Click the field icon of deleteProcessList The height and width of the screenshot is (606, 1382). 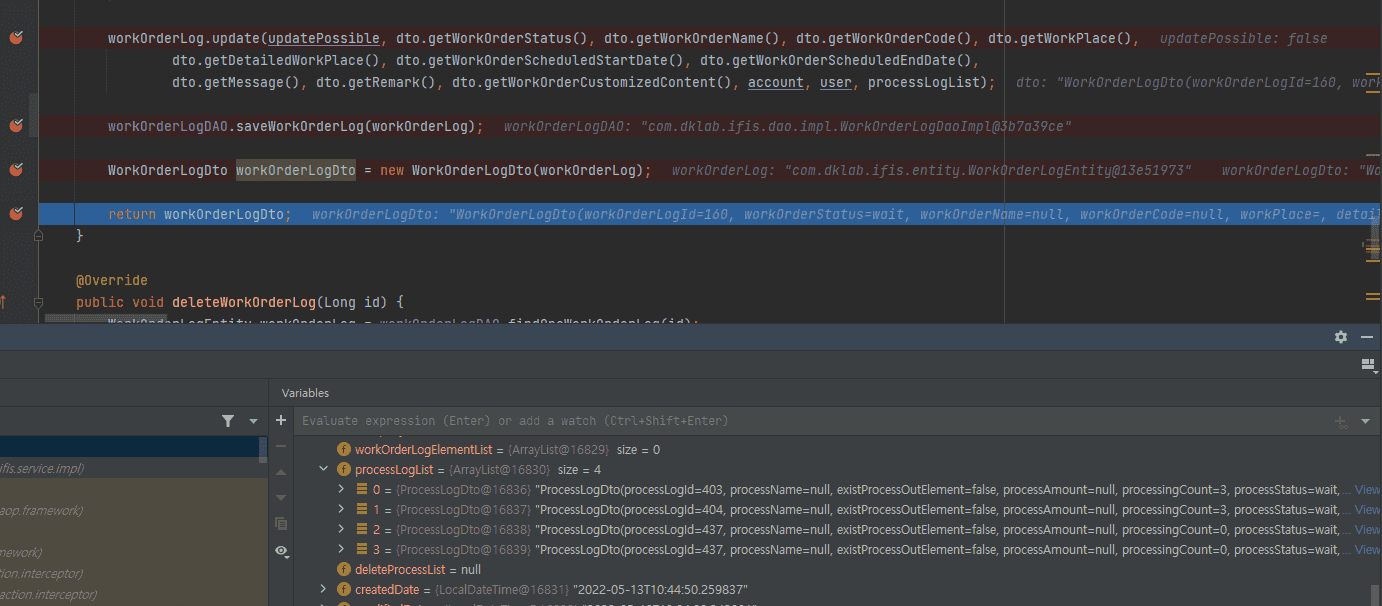pos(344,569)
